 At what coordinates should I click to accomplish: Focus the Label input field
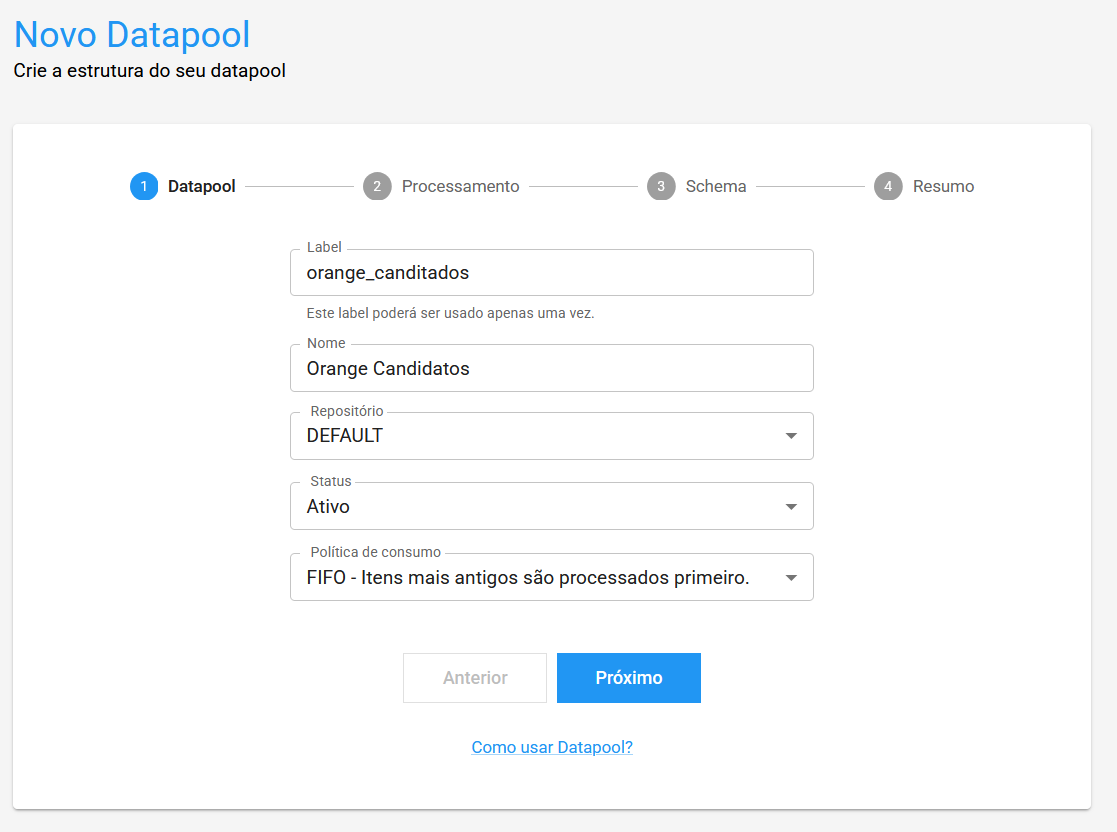[x=551, y=272]
